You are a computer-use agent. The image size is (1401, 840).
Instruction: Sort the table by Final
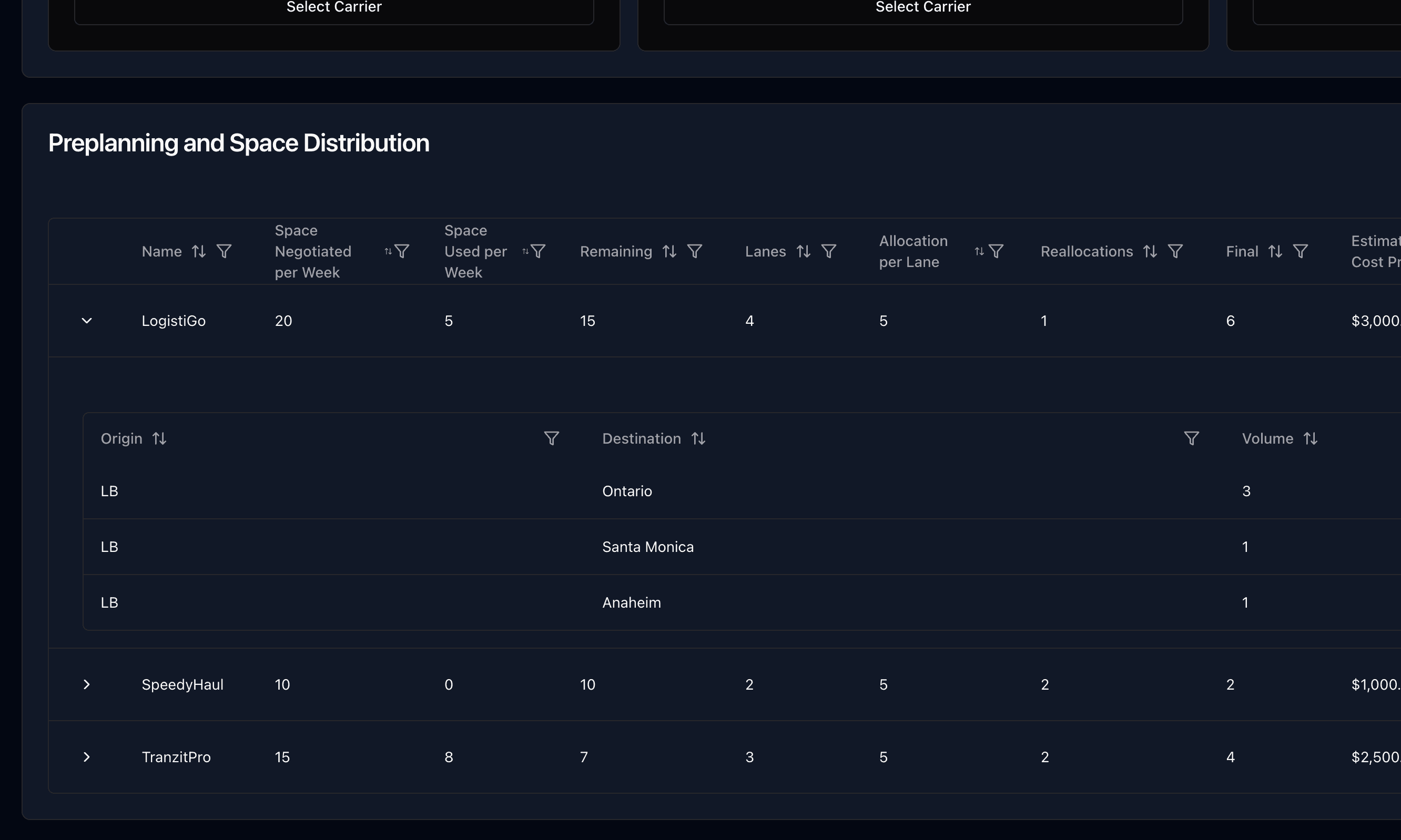tap(1274, 251)
